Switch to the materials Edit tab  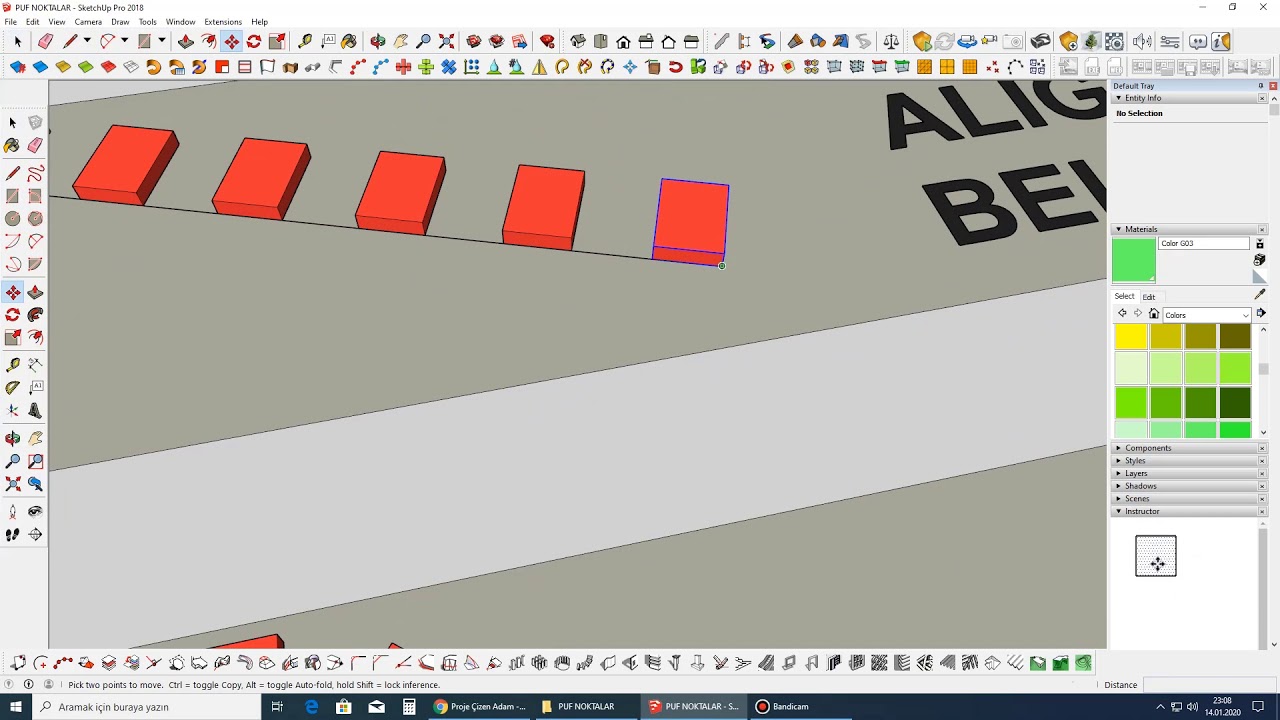[1149, 297]
